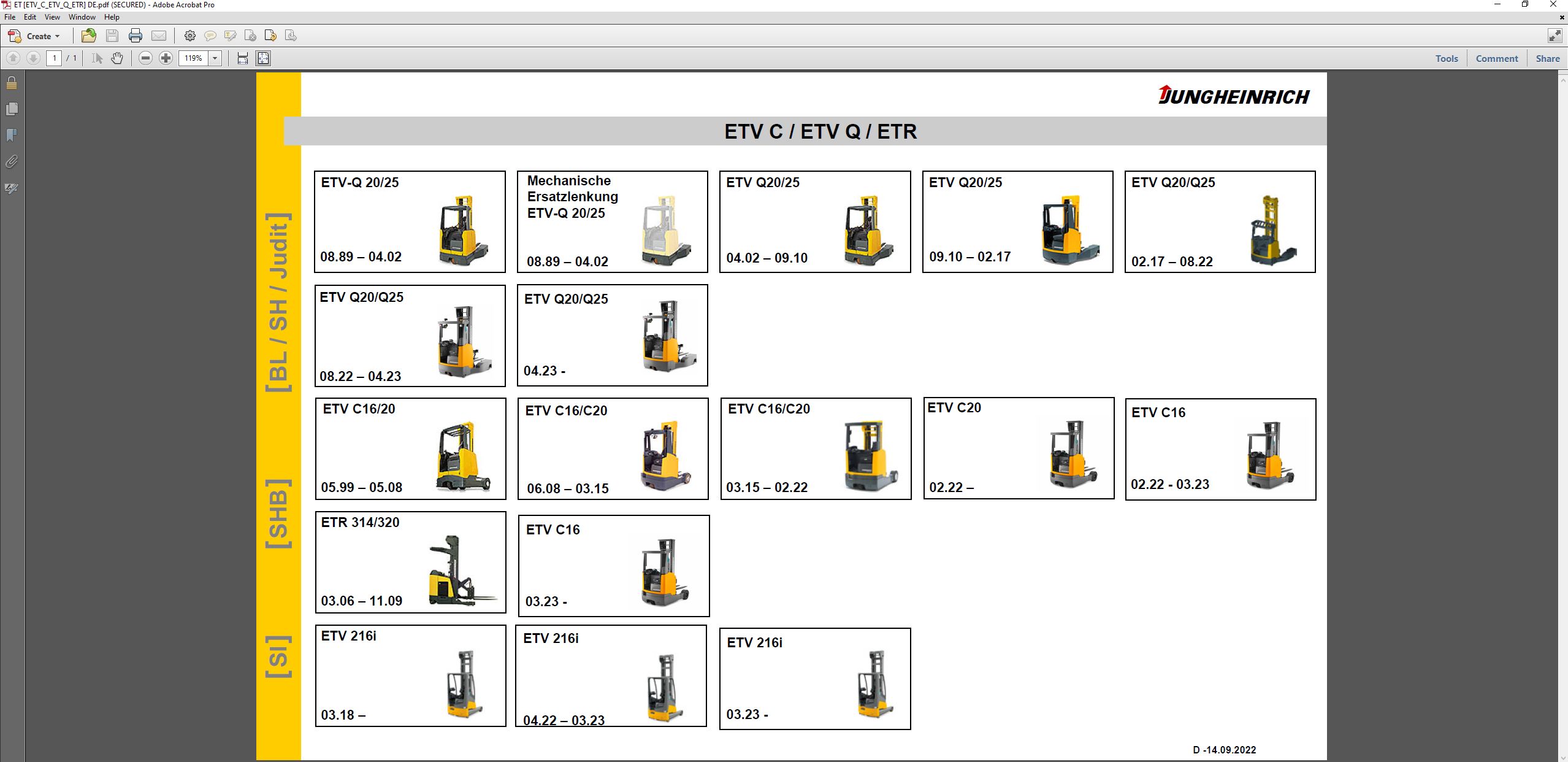Screen dimensions: 1568x762
Task: Fit page to window width
Action: point(243,58)
